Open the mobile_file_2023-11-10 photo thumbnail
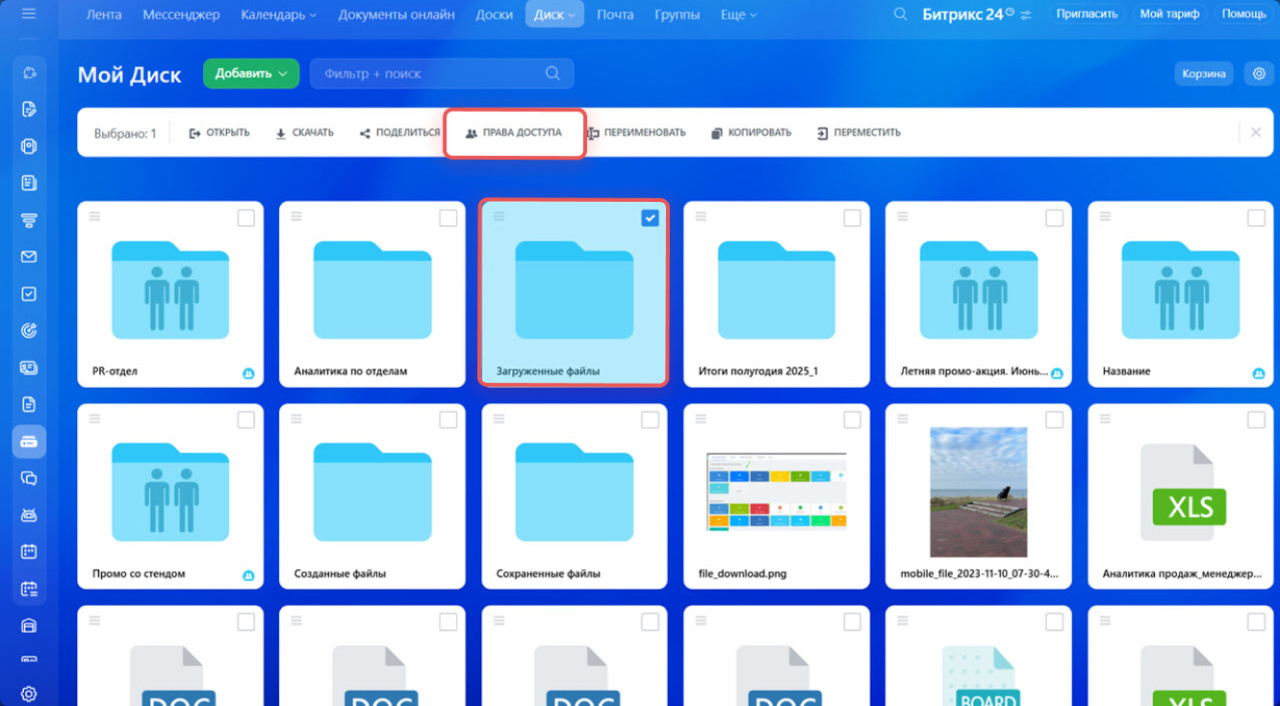The height and width of the screenshot is (706, 1280). 978,491
